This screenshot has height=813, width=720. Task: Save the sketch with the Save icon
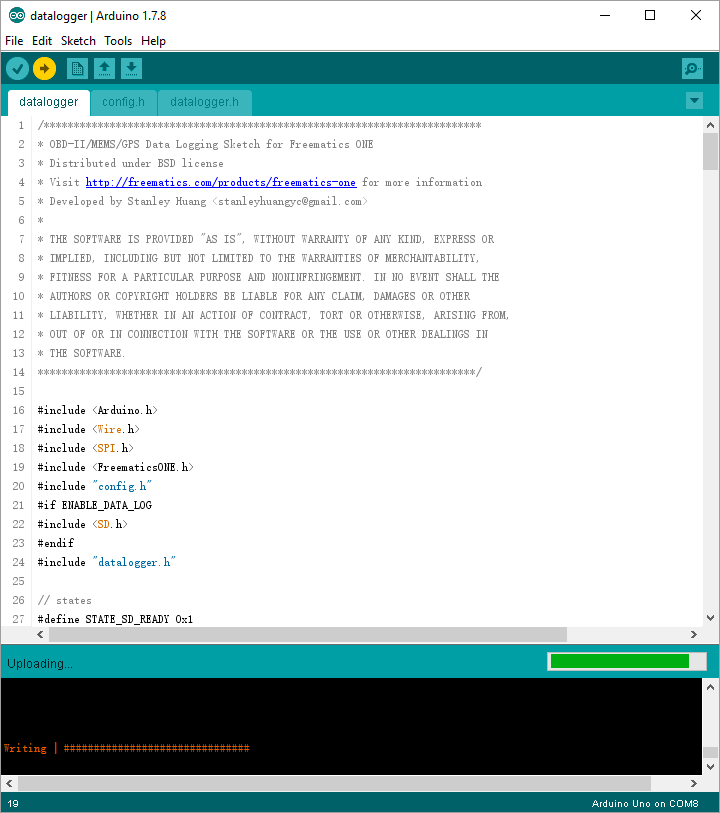pyautogui.click(x=131, y=68)
